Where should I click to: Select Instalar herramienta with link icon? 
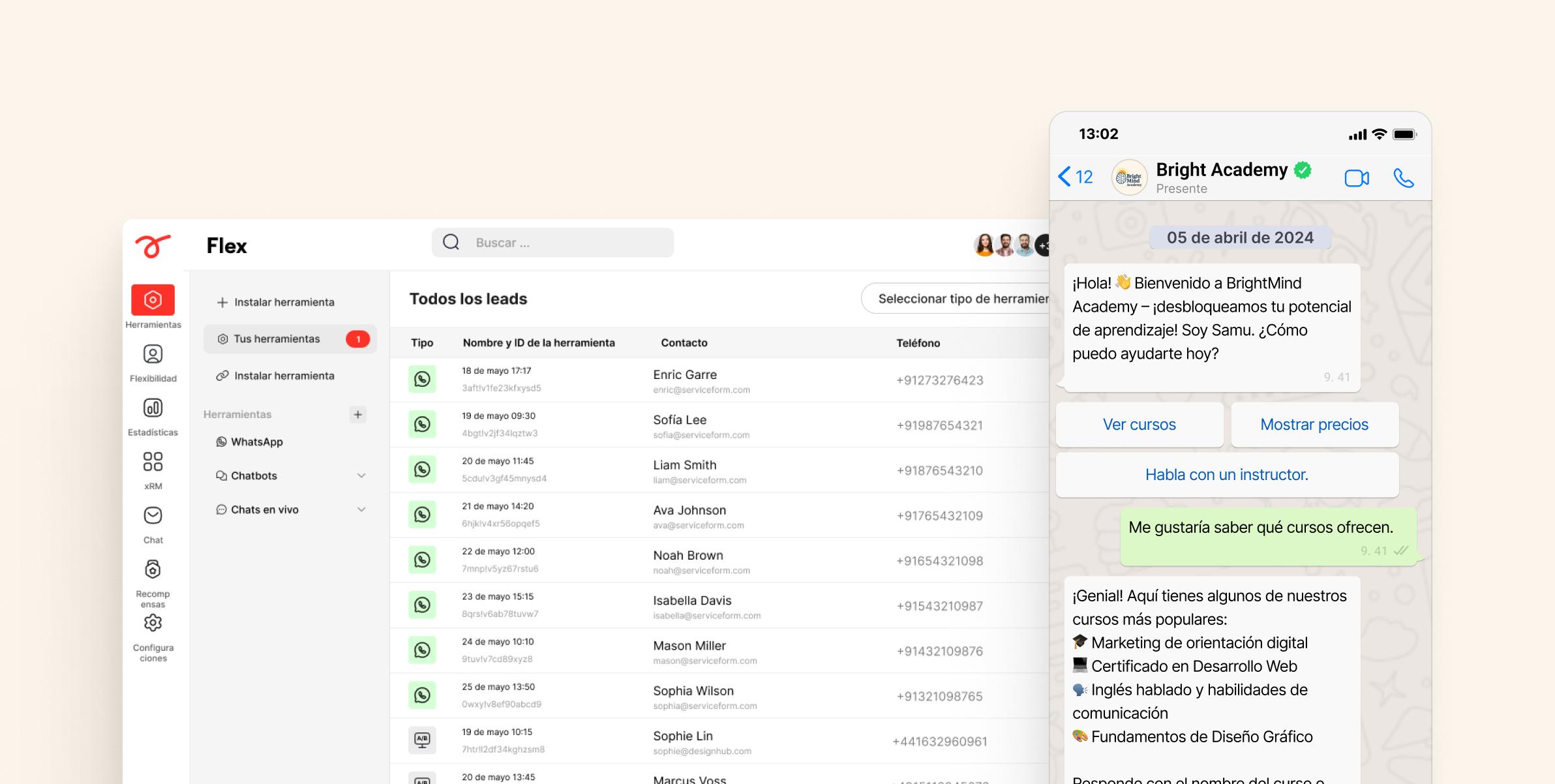pyautogui.click(x=275, y=376)
